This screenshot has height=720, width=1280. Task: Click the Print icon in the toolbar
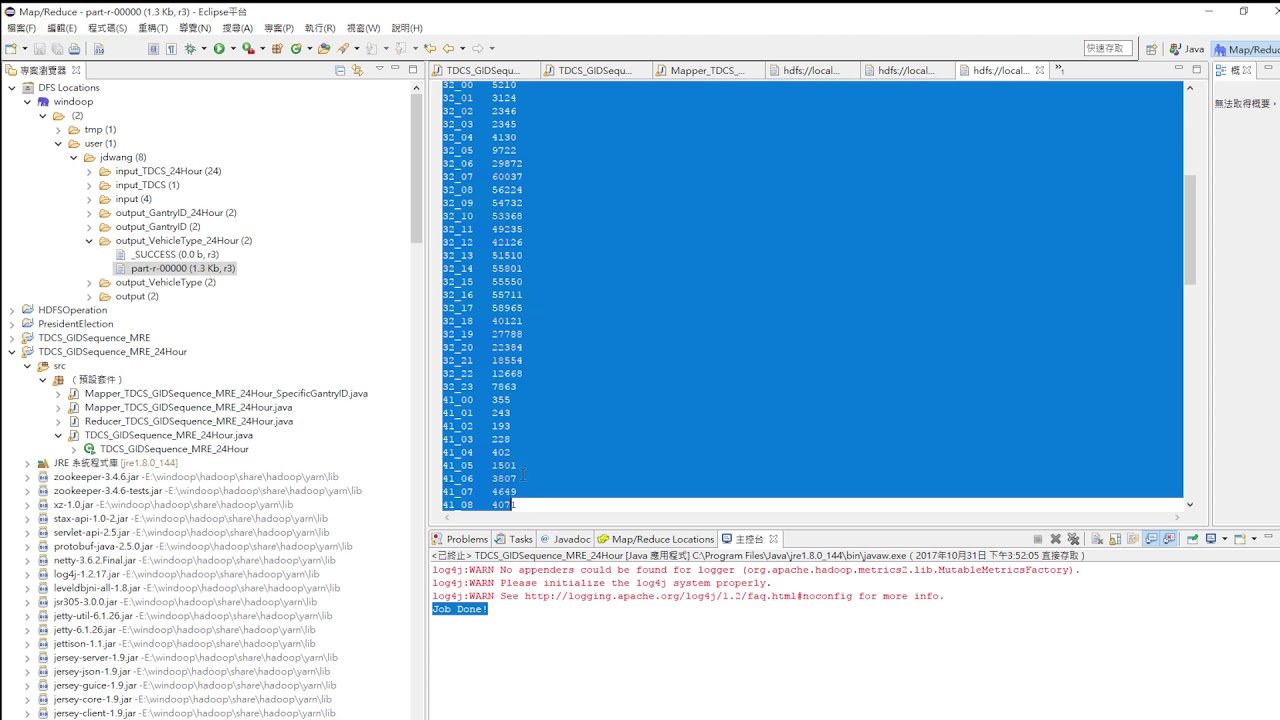74,48
